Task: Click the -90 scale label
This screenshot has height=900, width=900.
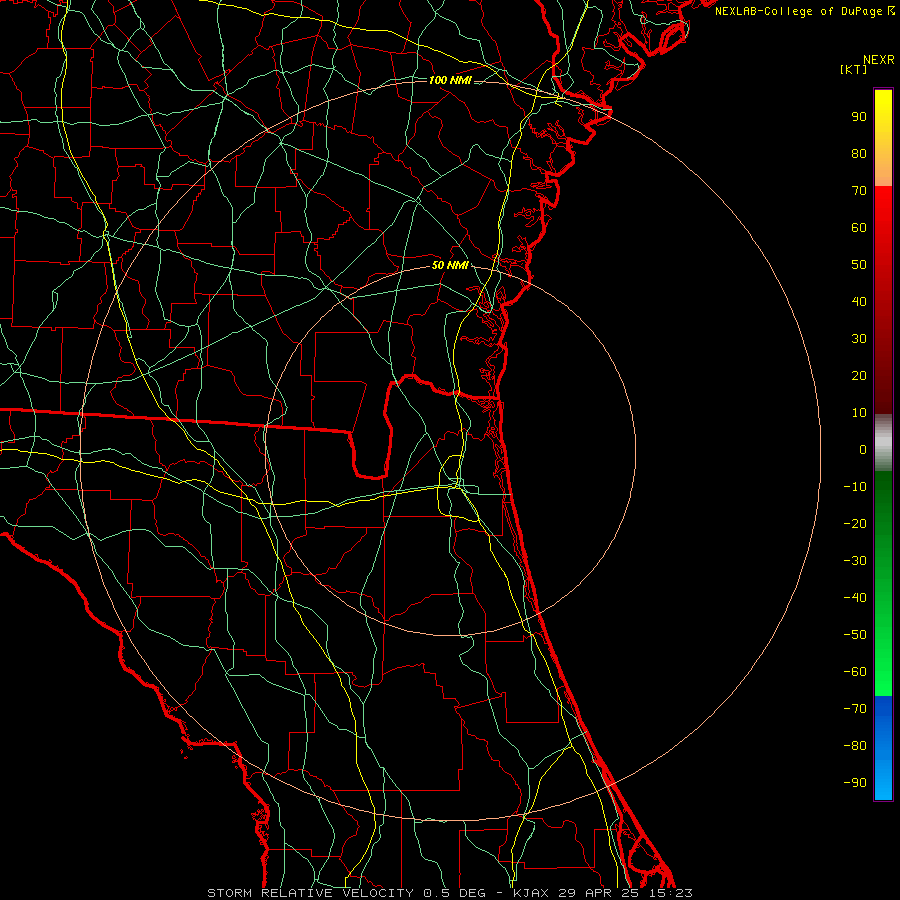Action: point(855,783)
